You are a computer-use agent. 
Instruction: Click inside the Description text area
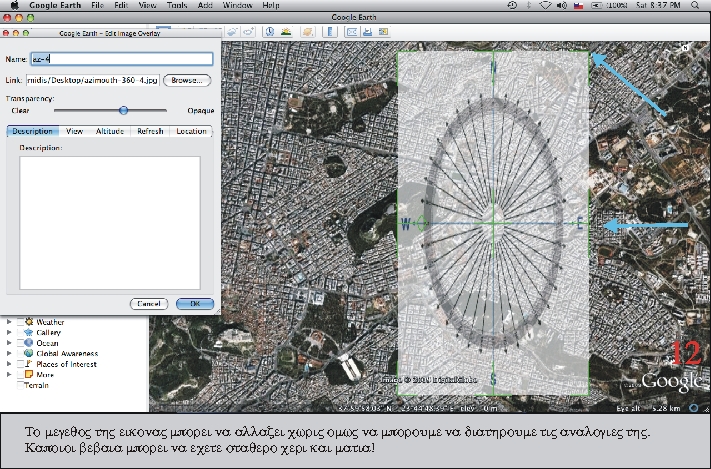coord(110,223)
